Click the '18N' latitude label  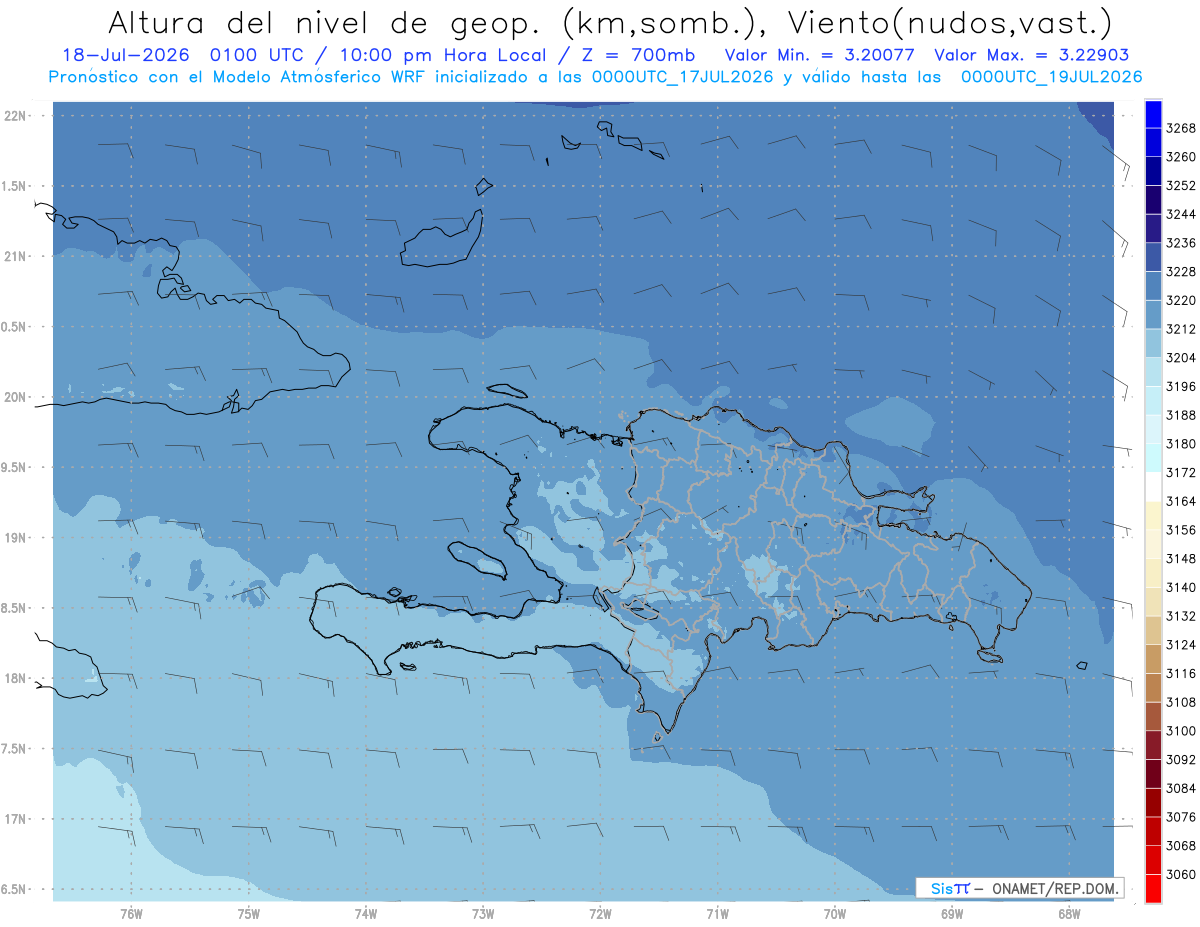15,678
